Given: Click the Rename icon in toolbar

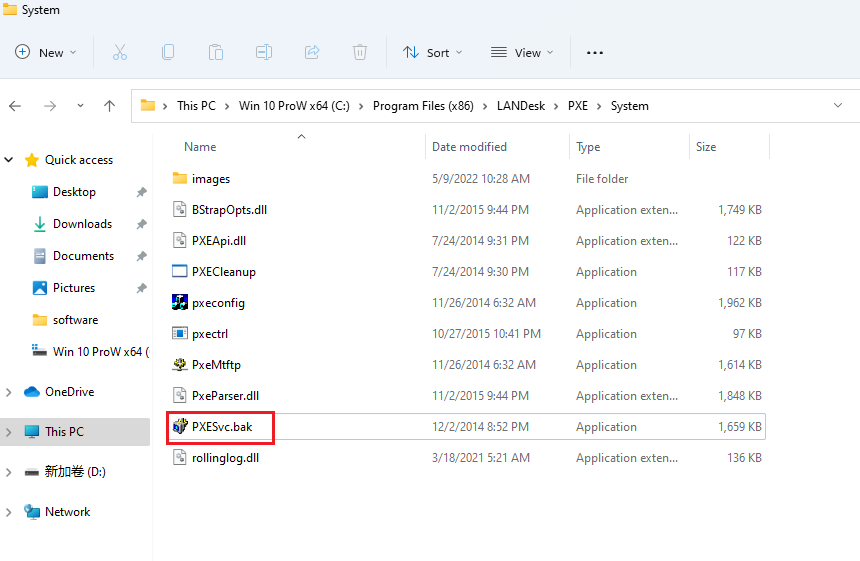Looking at the screenshot, I should (264, 53).
